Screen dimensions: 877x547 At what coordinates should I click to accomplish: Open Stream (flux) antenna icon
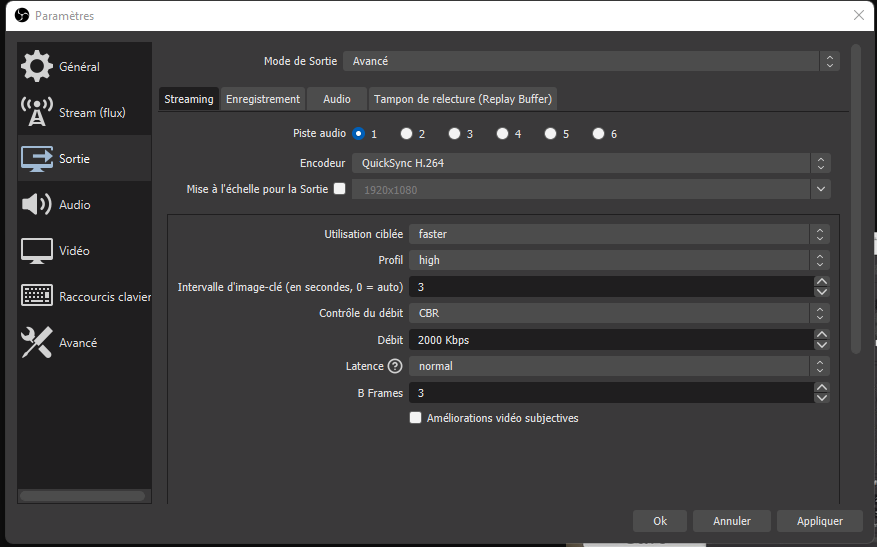(x=37, y=113)
